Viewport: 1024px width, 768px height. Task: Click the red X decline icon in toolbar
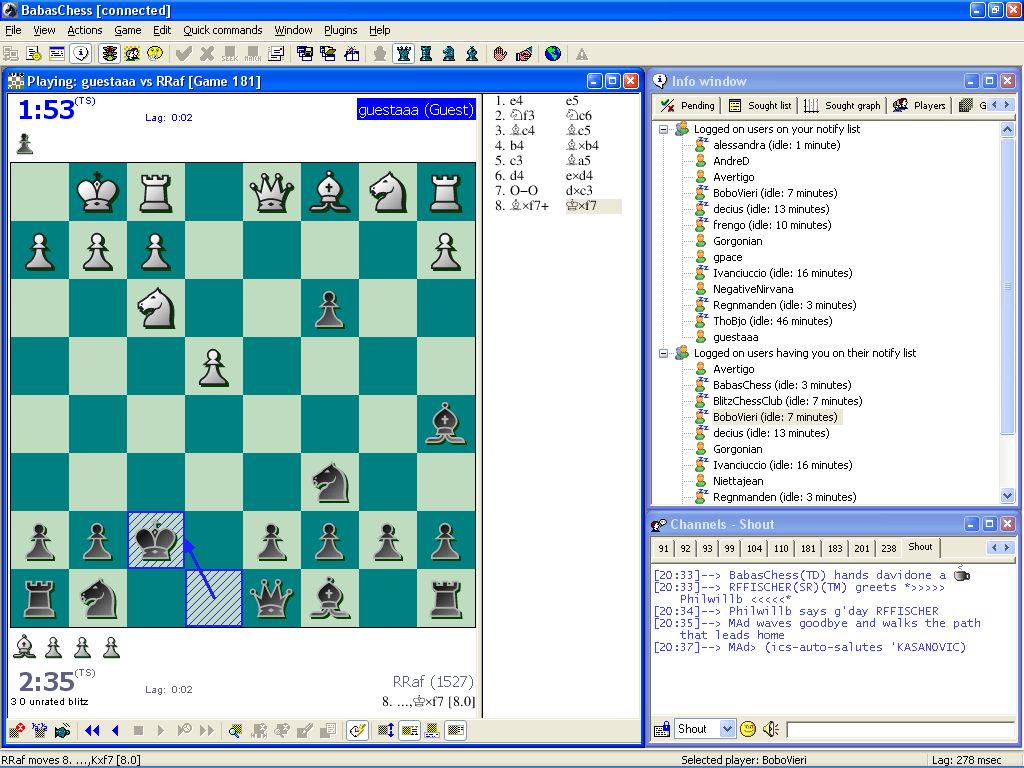(x=205, y=54)
